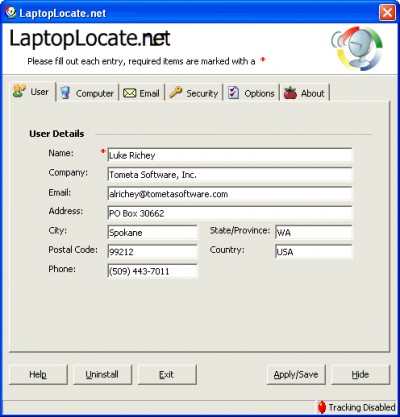Click the State/Province field showing WA

point(314,233)
